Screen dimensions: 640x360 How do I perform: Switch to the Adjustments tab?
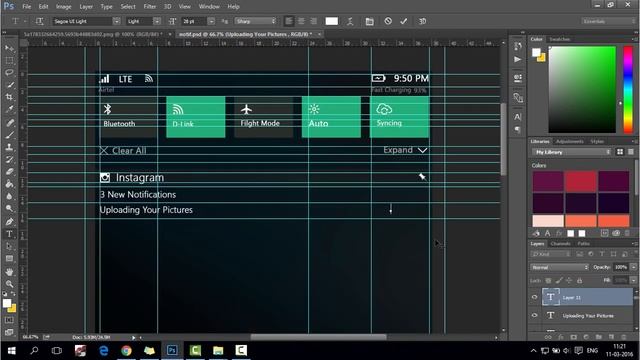pyautogui.click(x=570, y=141)
